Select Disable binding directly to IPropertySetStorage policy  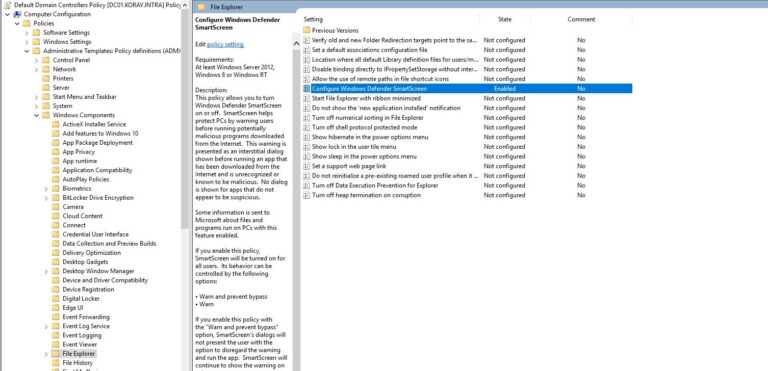click(395, 69)
